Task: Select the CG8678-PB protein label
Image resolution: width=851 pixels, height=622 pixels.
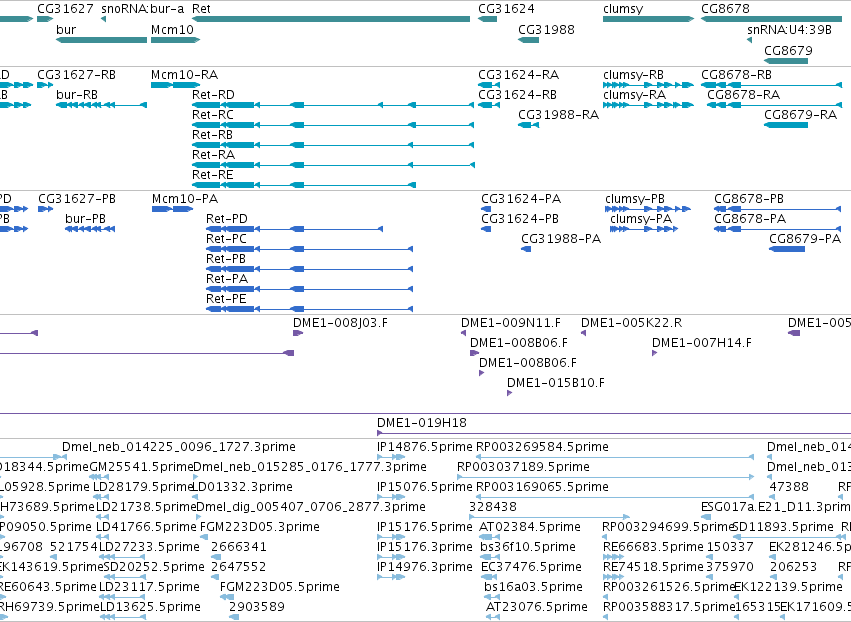Action: coord(749,199)
